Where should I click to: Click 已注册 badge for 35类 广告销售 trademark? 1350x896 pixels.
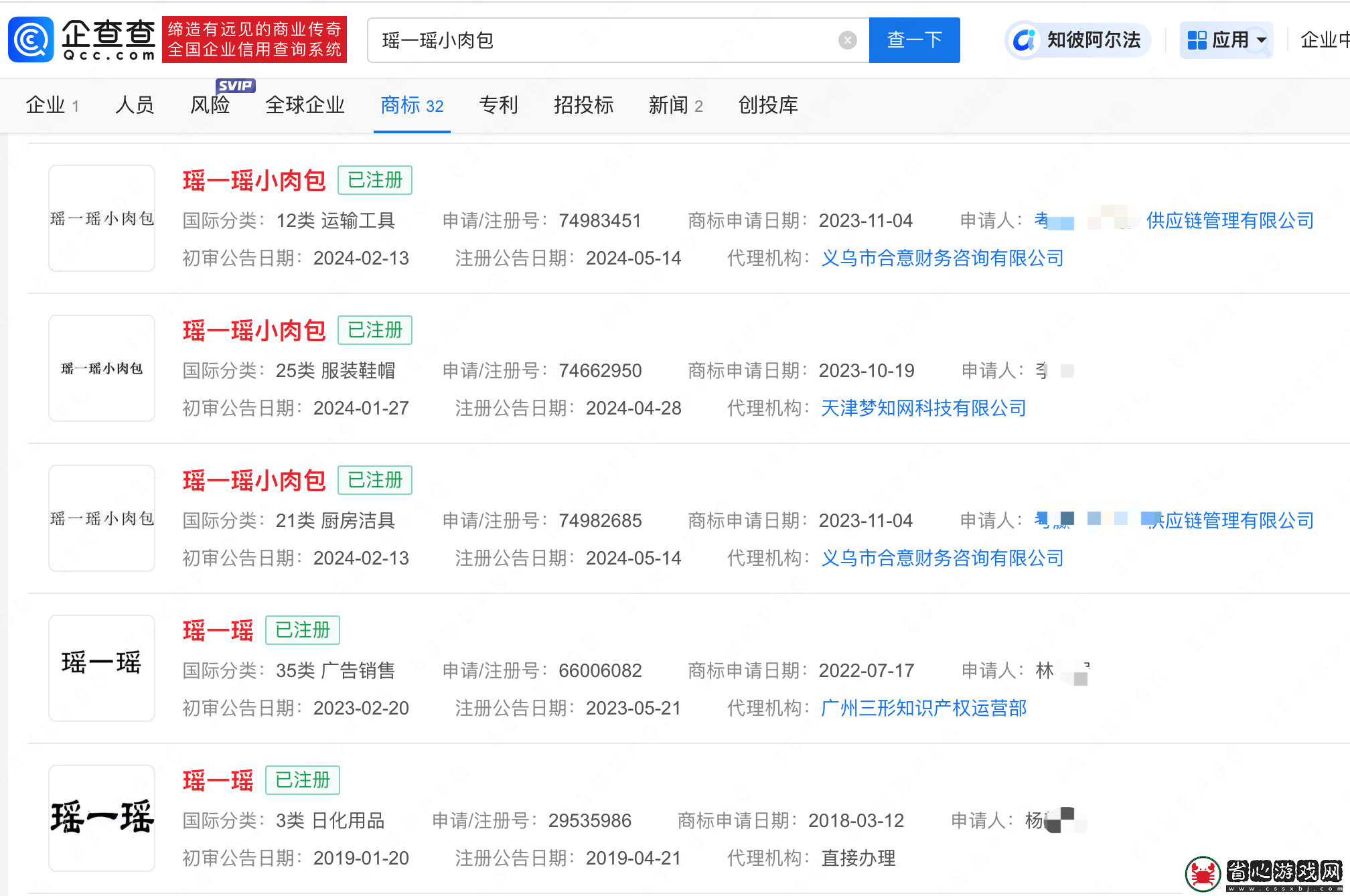303,630
